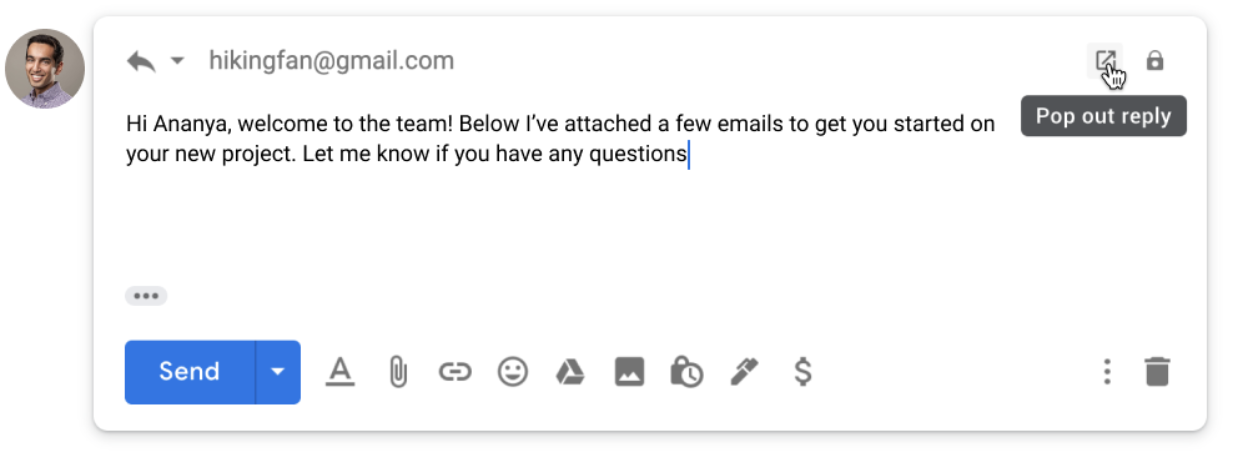Image resolution: width=1236 pixels, height=456 pixels.
Task: Expand more send options arrow
Action: pyautogui.click(x=278, y=372)
